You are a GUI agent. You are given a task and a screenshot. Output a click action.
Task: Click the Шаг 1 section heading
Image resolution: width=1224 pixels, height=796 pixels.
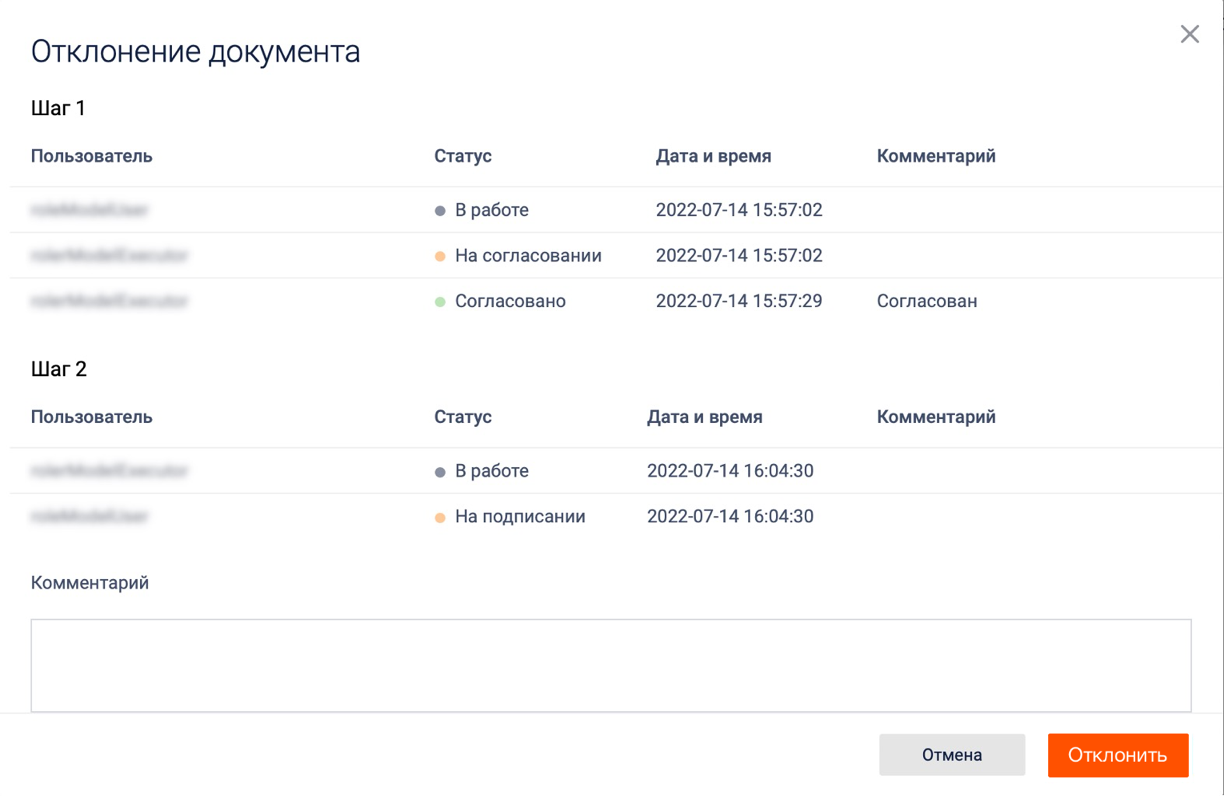pos(58,108)
